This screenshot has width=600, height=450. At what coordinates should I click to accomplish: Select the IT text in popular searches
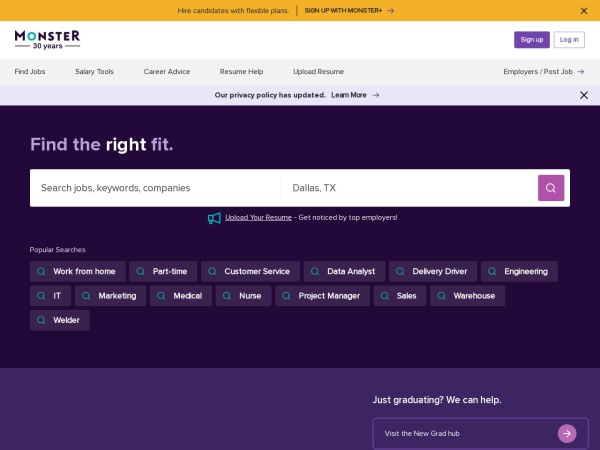point(57,296)
